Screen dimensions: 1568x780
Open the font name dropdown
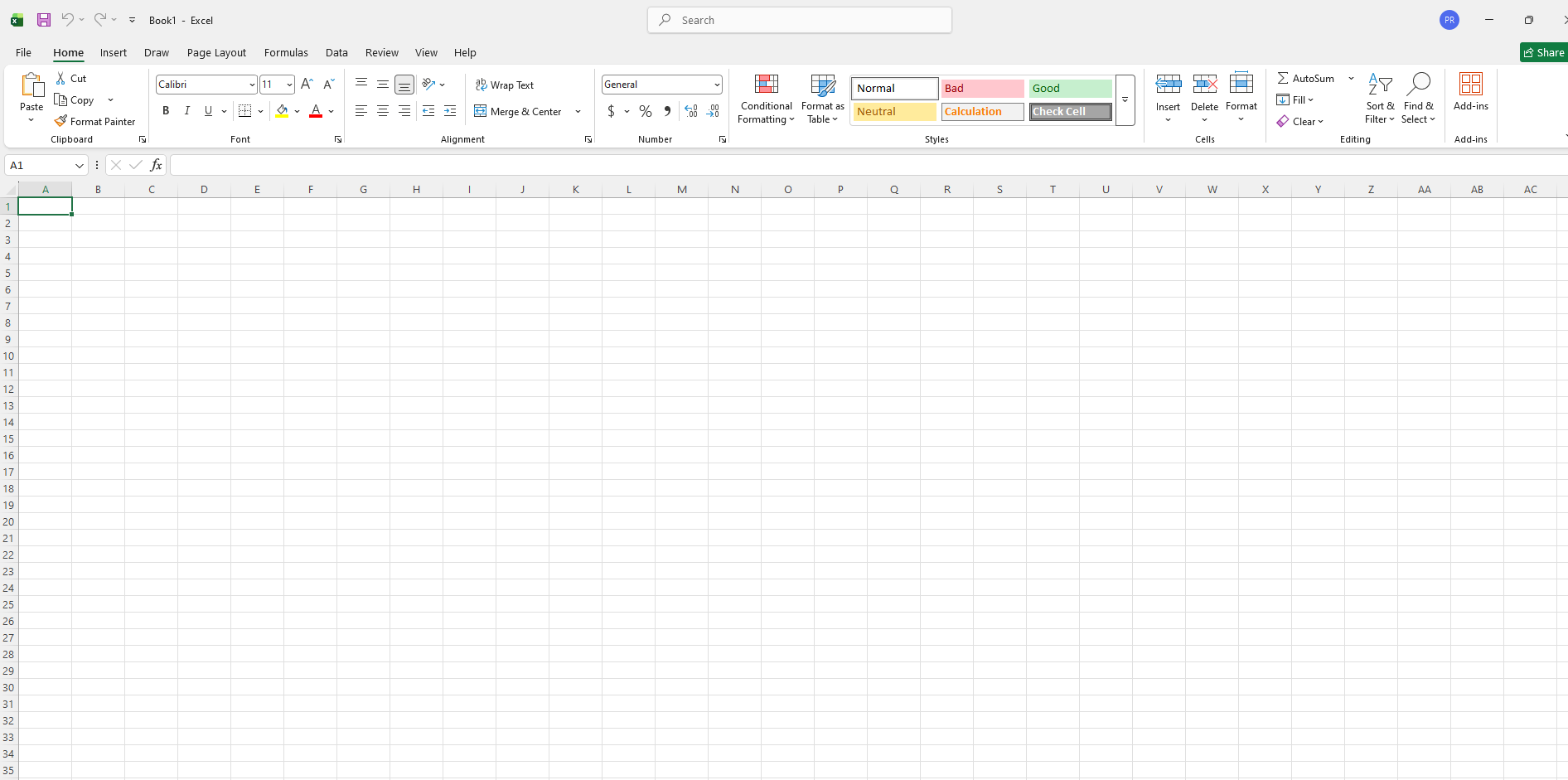click(x=252, y=85)
